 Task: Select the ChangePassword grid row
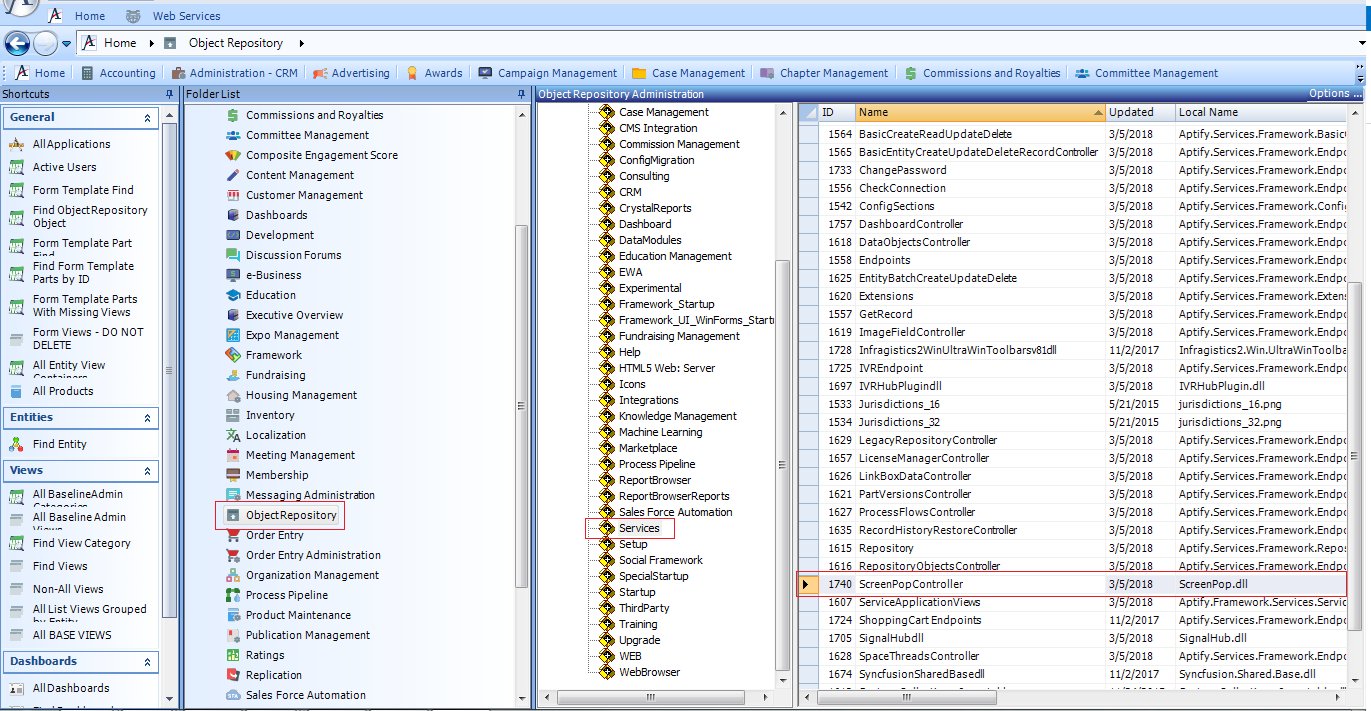pyautogui.click(x=1072, y=170)
